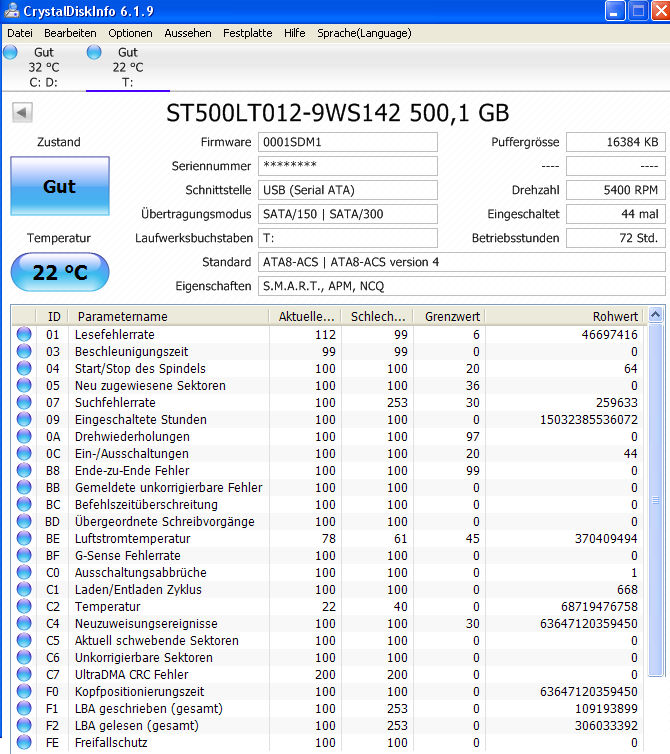Click the scrollbar up arrow of the SMART list
Viewport: 670px width, 754px height.
pyautogui.click(x=655, y=315)
